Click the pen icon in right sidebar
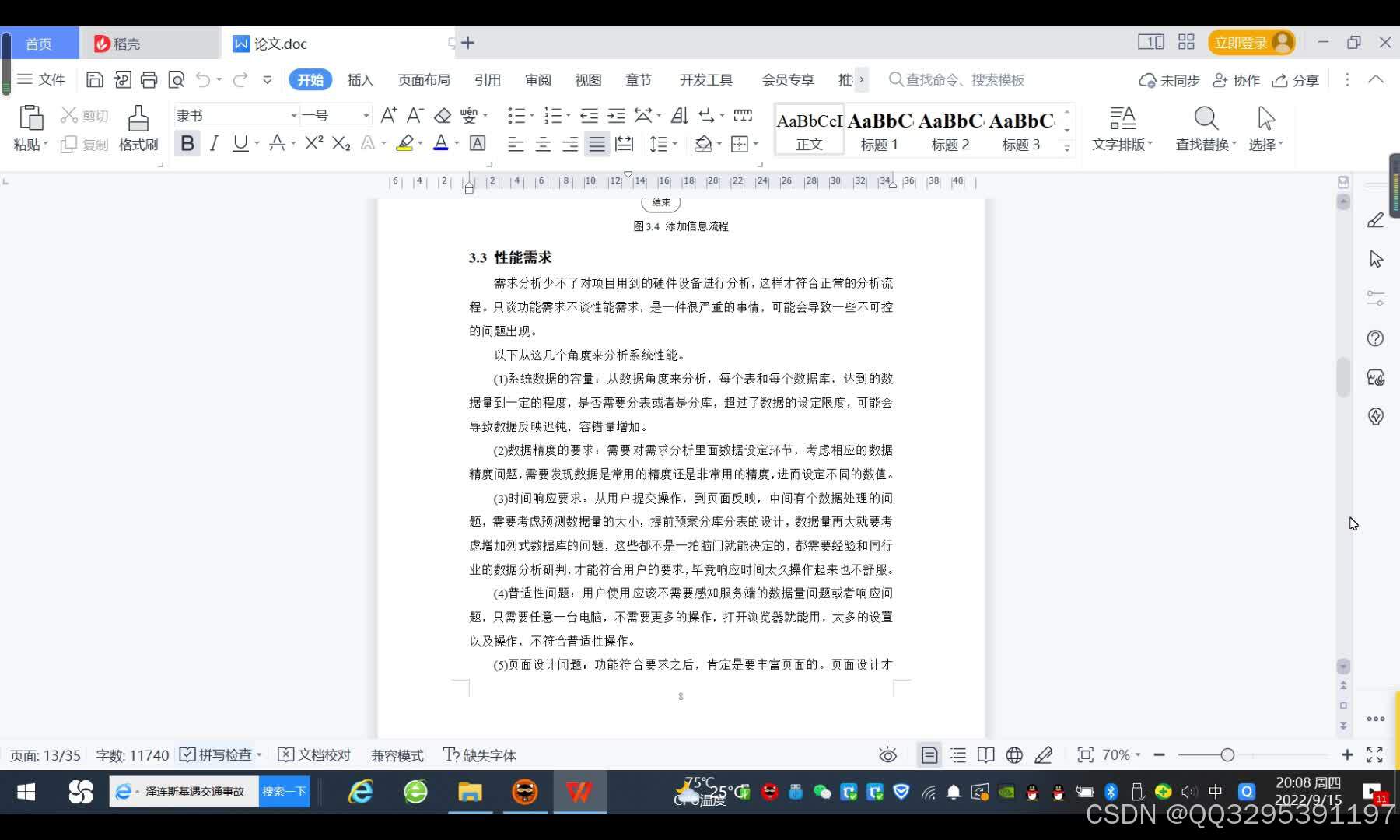The image size is (1400, 840). (x=1376, y=220)
